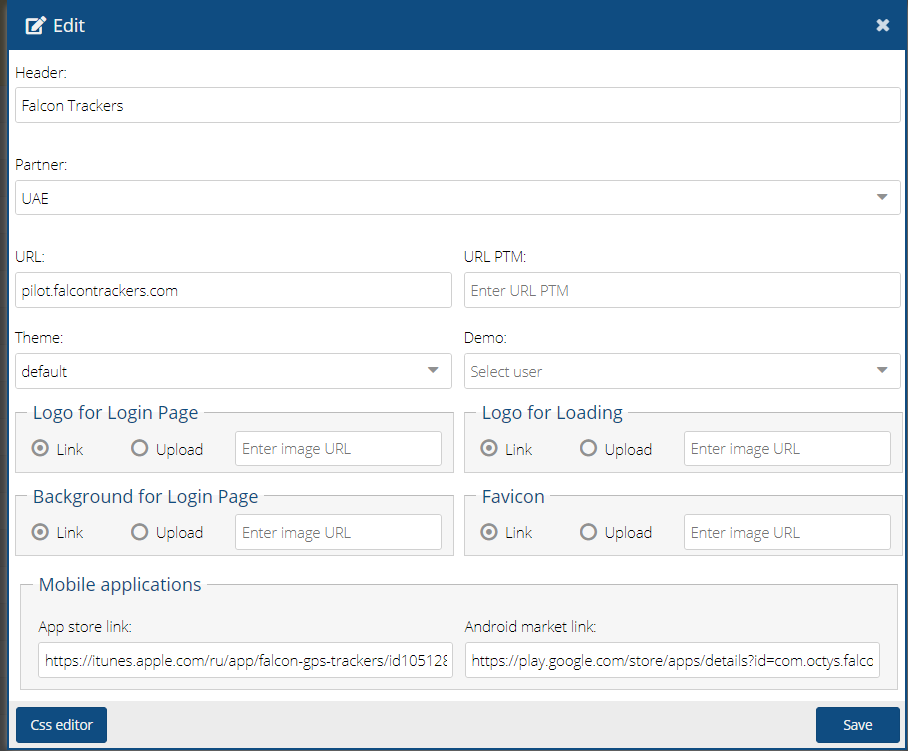
Task: Select Link option for Logo for Loading
Action: pos(489,449)
